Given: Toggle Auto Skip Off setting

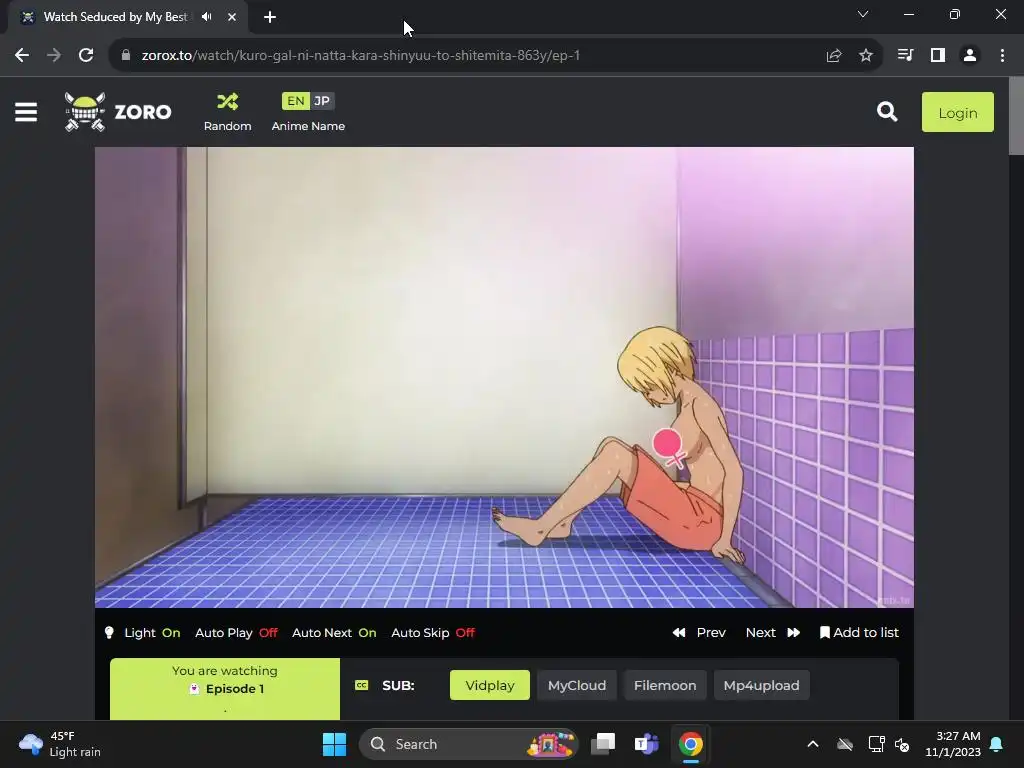Looking at the screenshot, I should [433, 633].
